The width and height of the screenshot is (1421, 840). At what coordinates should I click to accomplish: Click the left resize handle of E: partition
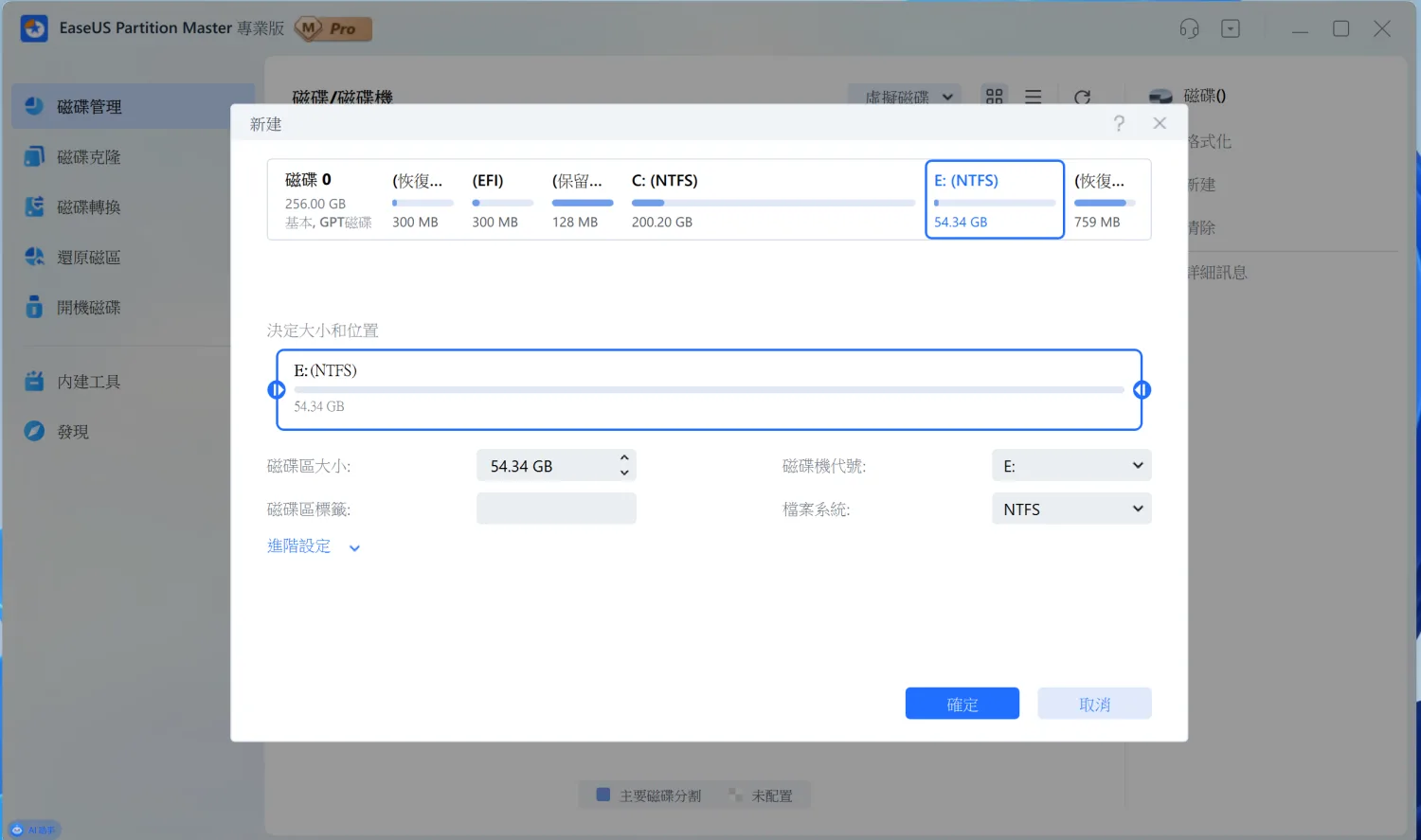[277, 390]
